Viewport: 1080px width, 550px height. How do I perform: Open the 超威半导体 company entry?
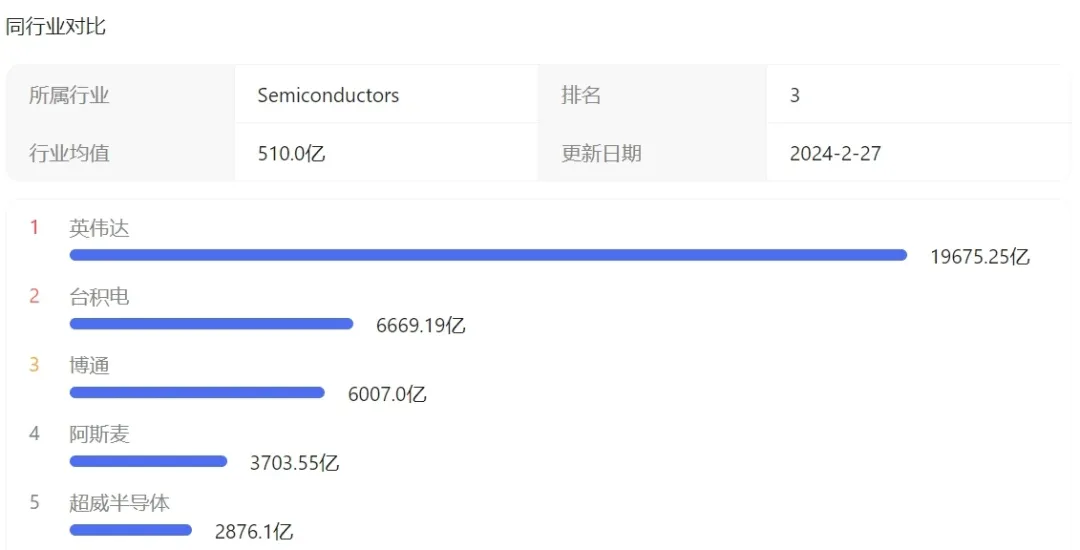[119, 503]
